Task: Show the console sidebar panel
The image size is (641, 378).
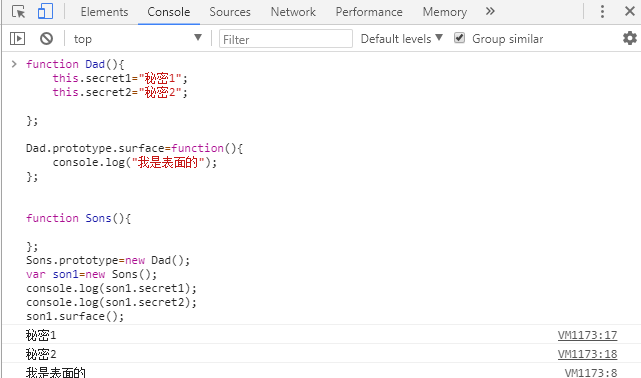Action: click(x=17, y=39)
